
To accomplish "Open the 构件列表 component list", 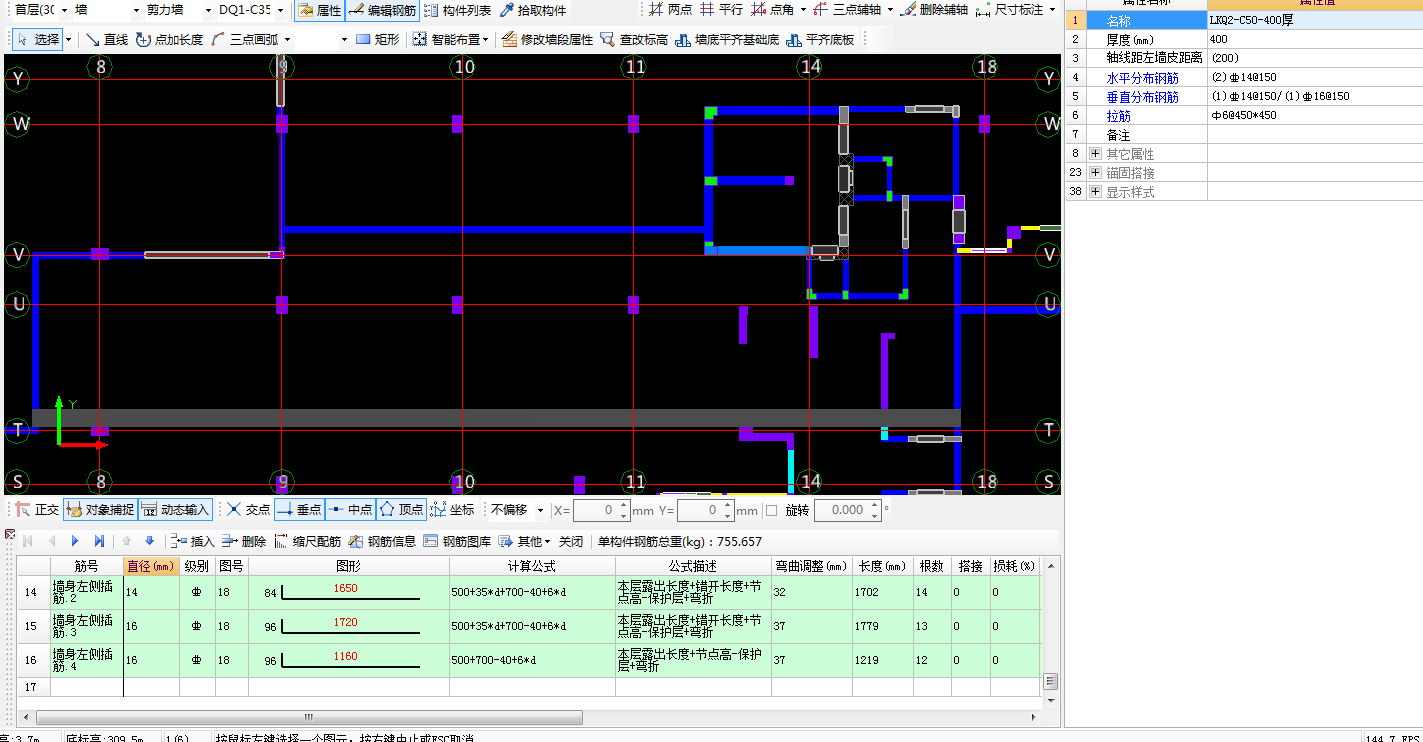I will pyautogui.click(x=457, y=10).
